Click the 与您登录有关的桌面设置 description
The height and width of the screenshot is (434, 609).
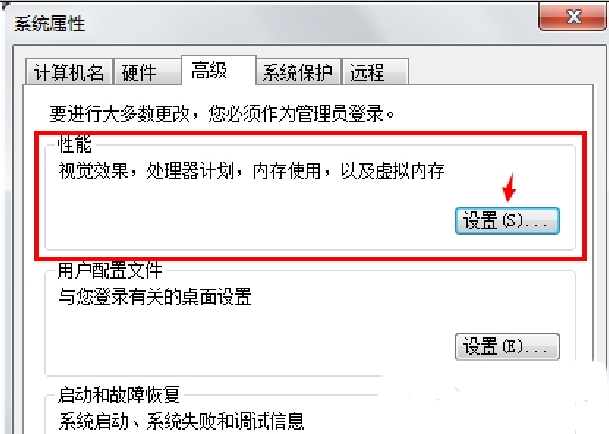(x=155, y=297)
